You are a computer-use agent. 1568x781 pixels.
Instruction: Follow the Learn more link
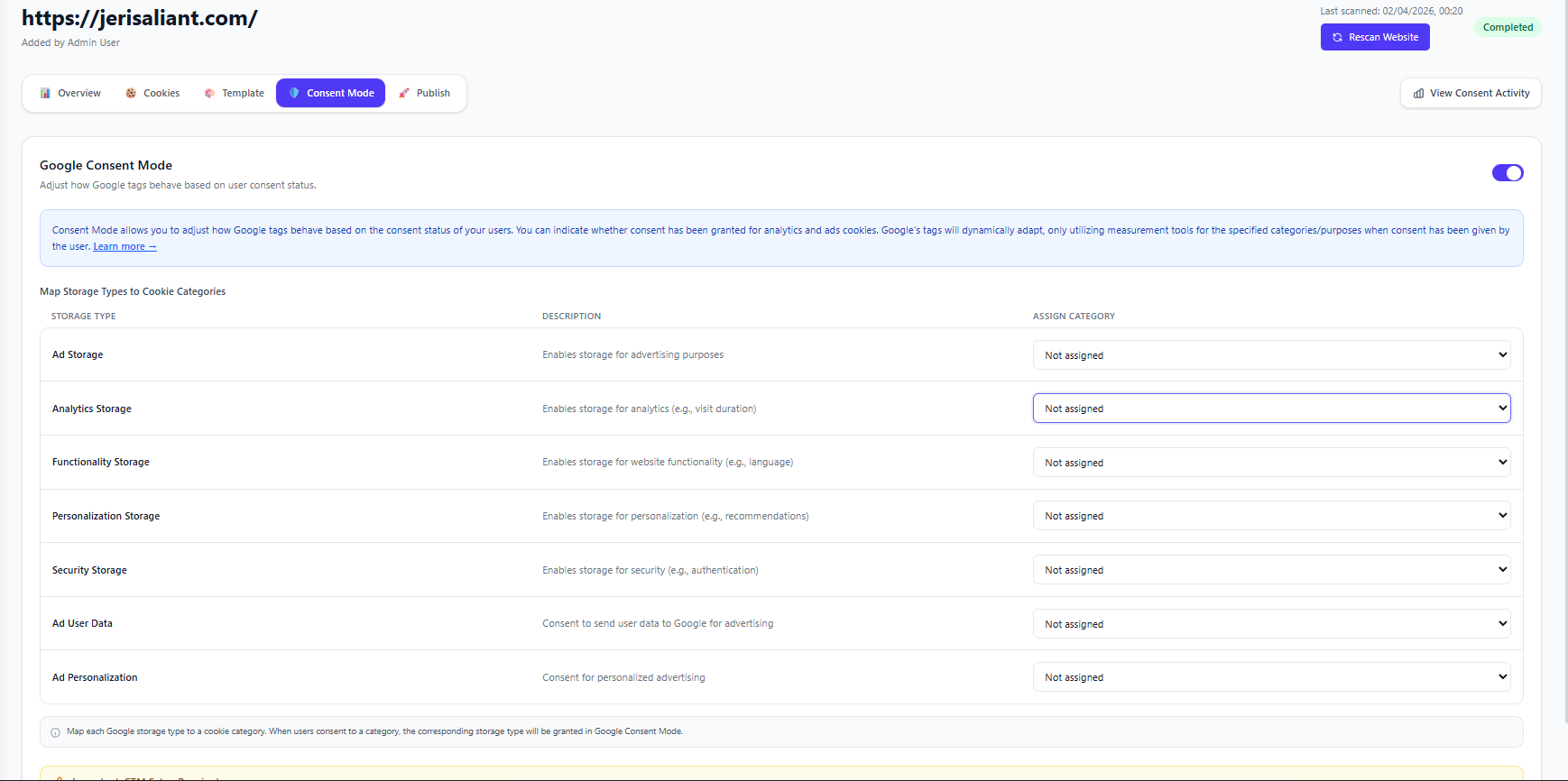pyautogui.click(x=125, y=247)
